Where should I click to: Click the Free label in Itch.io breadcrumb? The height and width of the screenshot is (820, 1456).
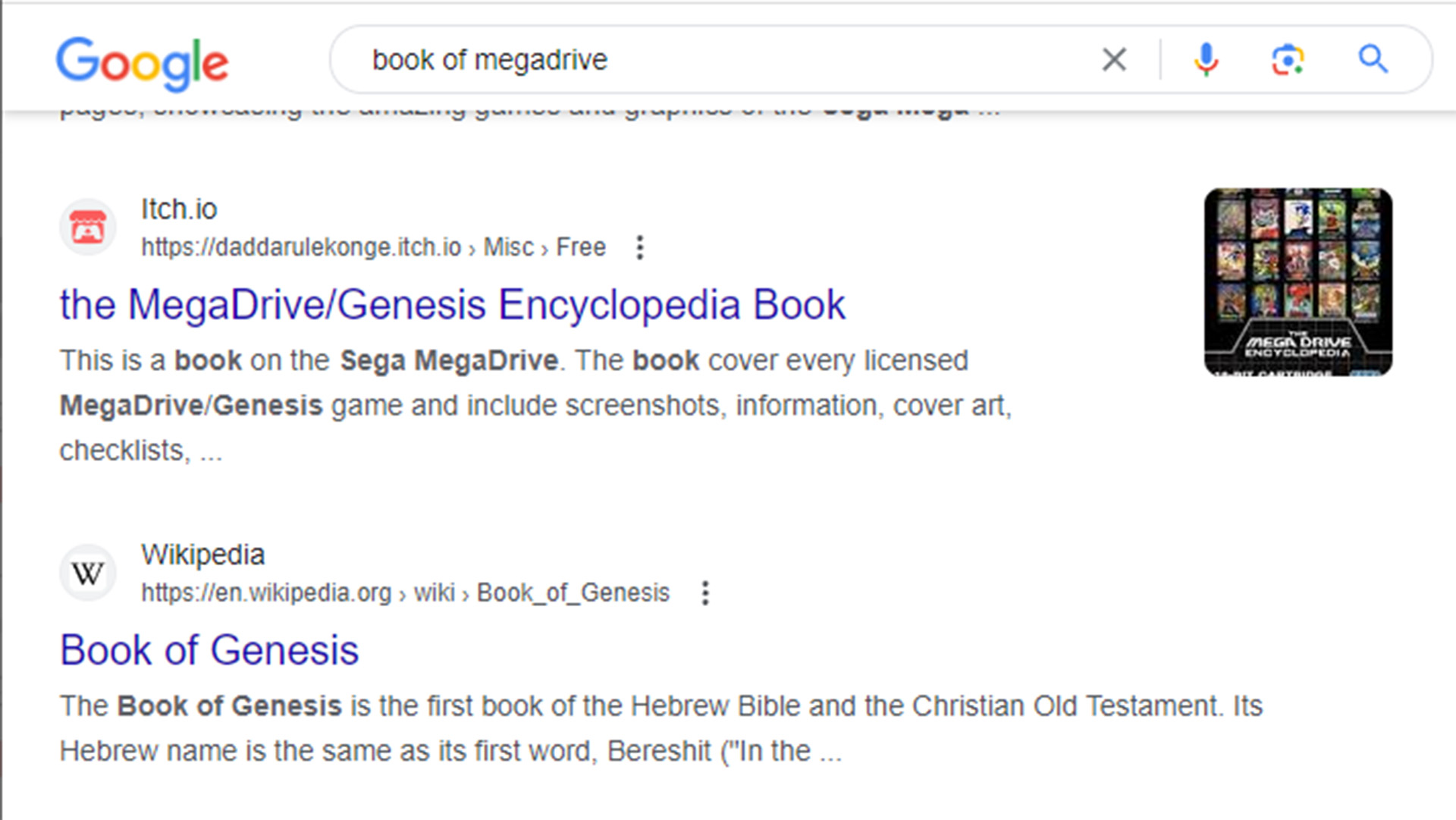point(580,247)
